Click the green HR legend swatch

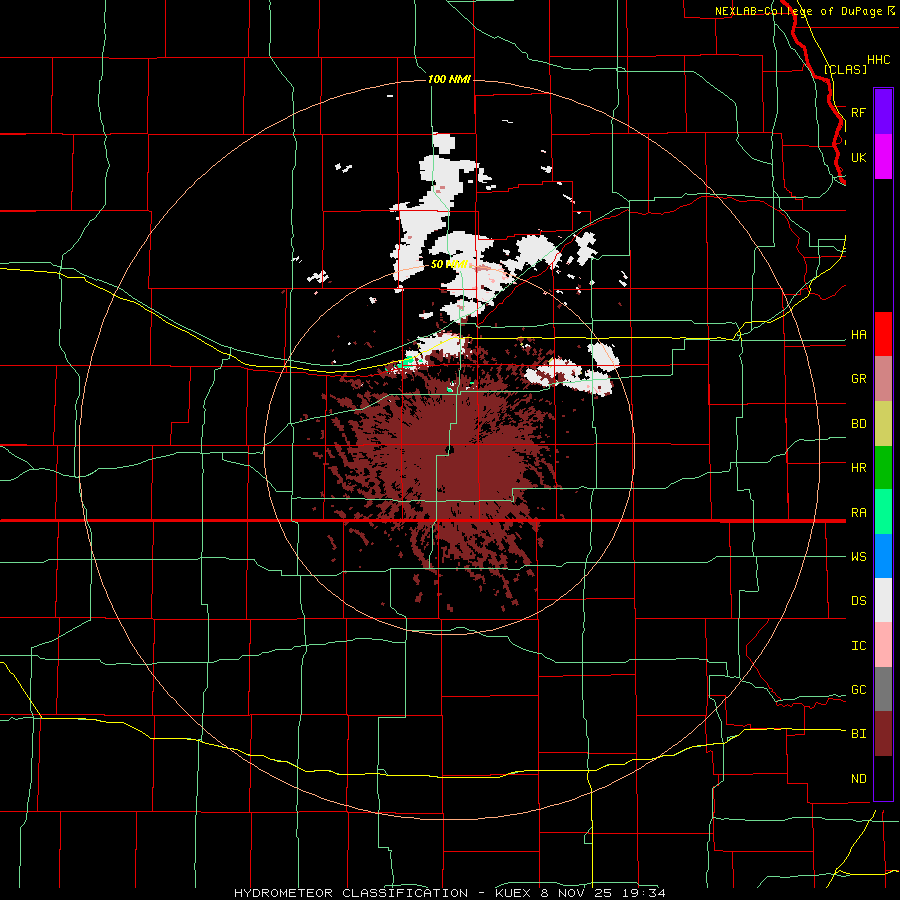point(883,468)
